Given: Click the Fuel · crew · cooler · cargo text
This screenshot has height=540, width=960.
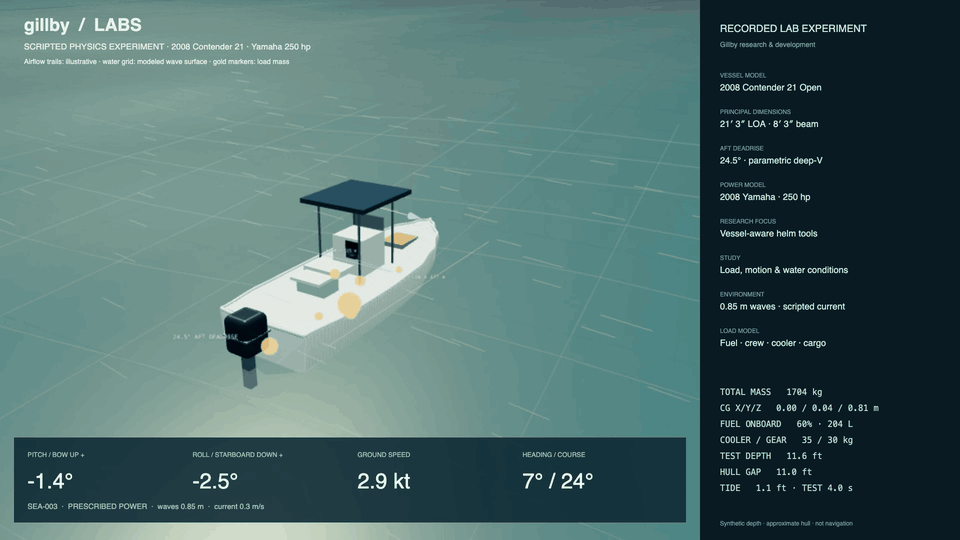Looking at the screenshot, I should click(773, 343).
